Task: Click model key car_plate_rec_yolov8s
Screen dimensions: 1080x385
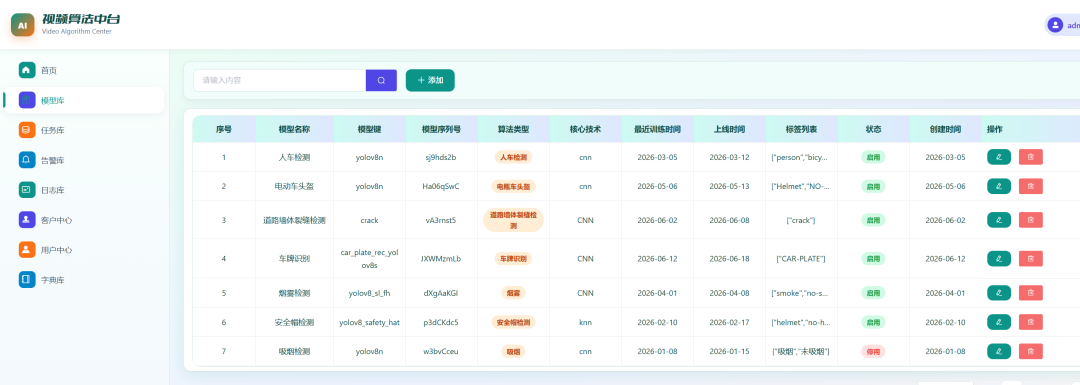Action: (x=369, y=258)
